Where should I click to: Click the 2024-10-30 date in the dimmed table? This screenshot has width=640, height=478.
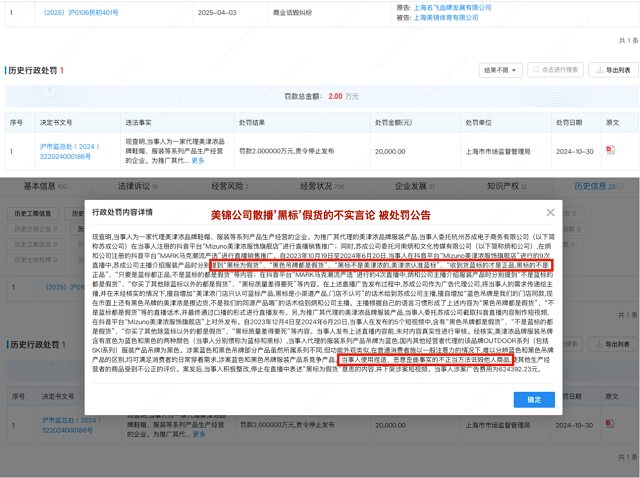(574, 425)
